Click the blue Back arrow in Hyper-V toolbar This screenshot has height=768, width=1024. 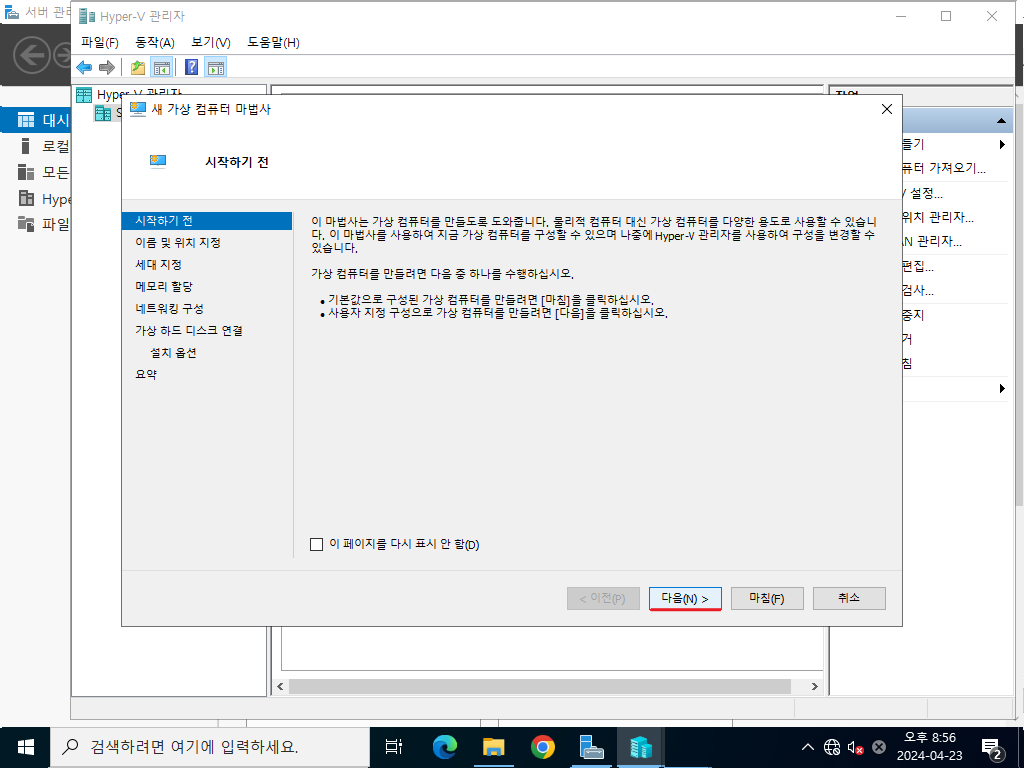pos(84,67)
